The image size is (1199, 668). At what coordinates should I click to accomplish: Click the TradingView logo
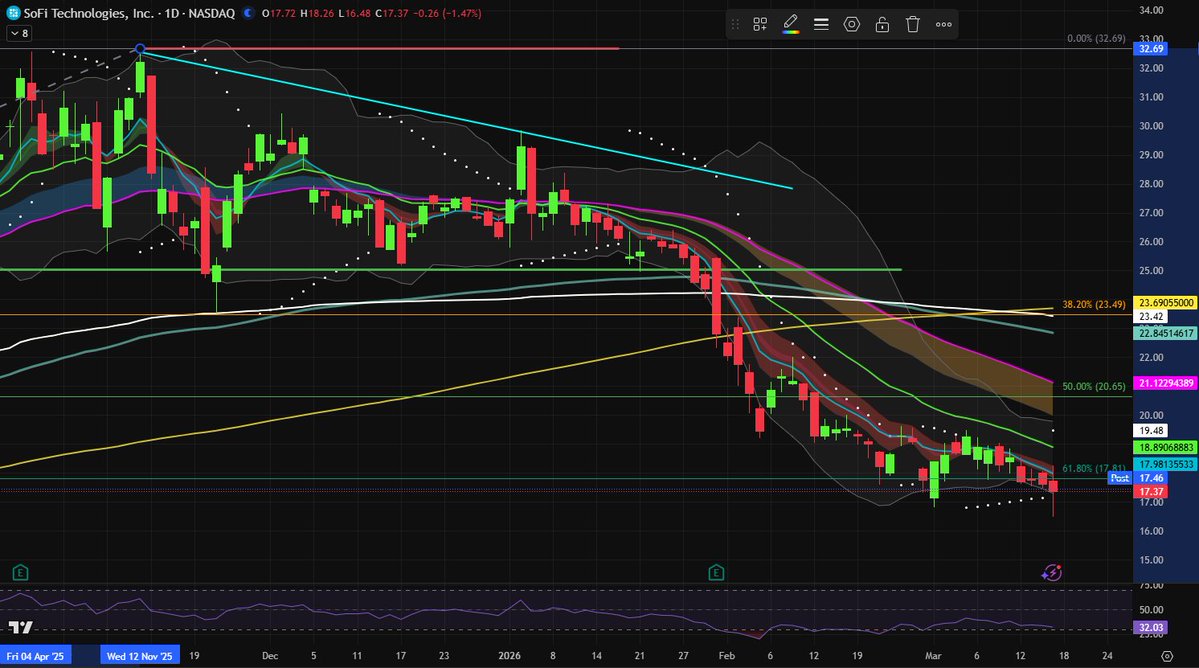point(21,627)
